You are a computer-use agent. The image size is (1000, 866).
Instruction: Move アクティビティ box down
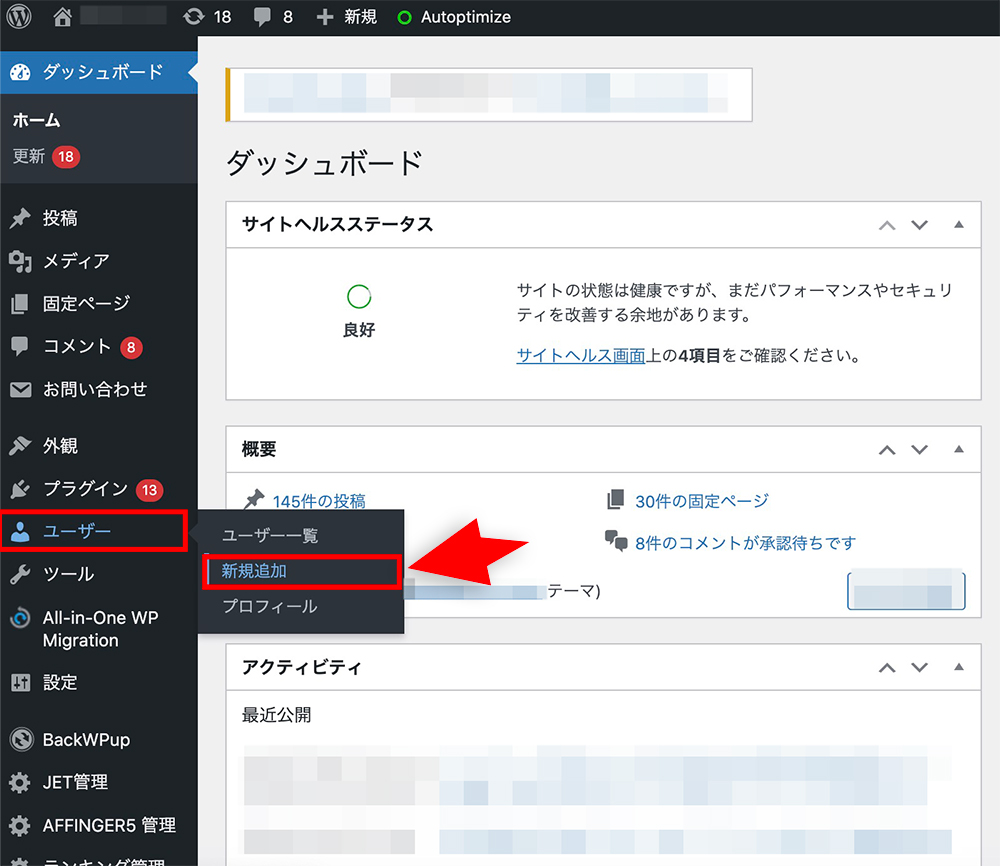click(919, 668)
